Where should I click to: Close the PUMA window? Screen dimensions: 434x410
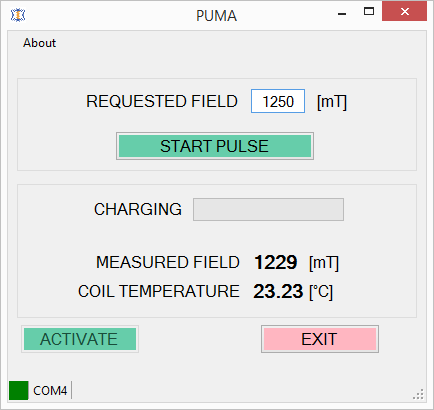[x=404, y=12]
